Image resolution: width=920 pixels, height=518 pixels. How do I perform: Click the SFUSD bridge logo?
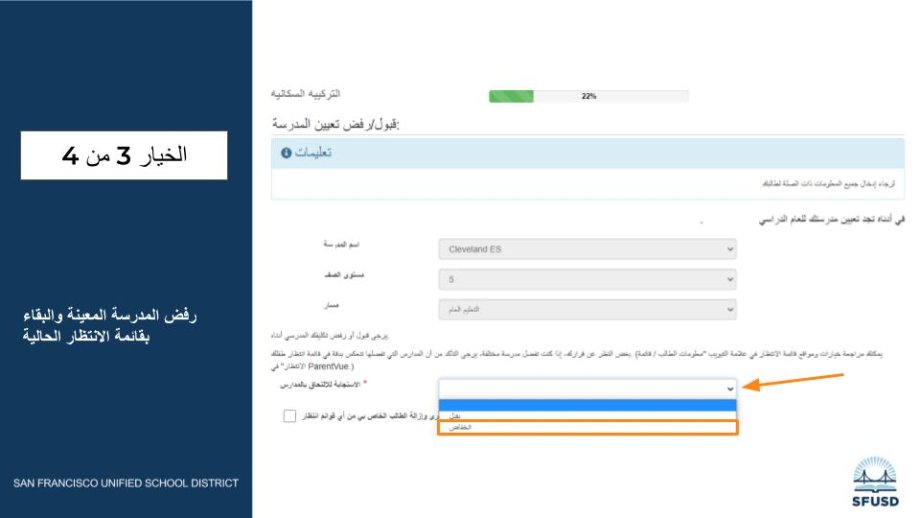click(x=875, y=481)
